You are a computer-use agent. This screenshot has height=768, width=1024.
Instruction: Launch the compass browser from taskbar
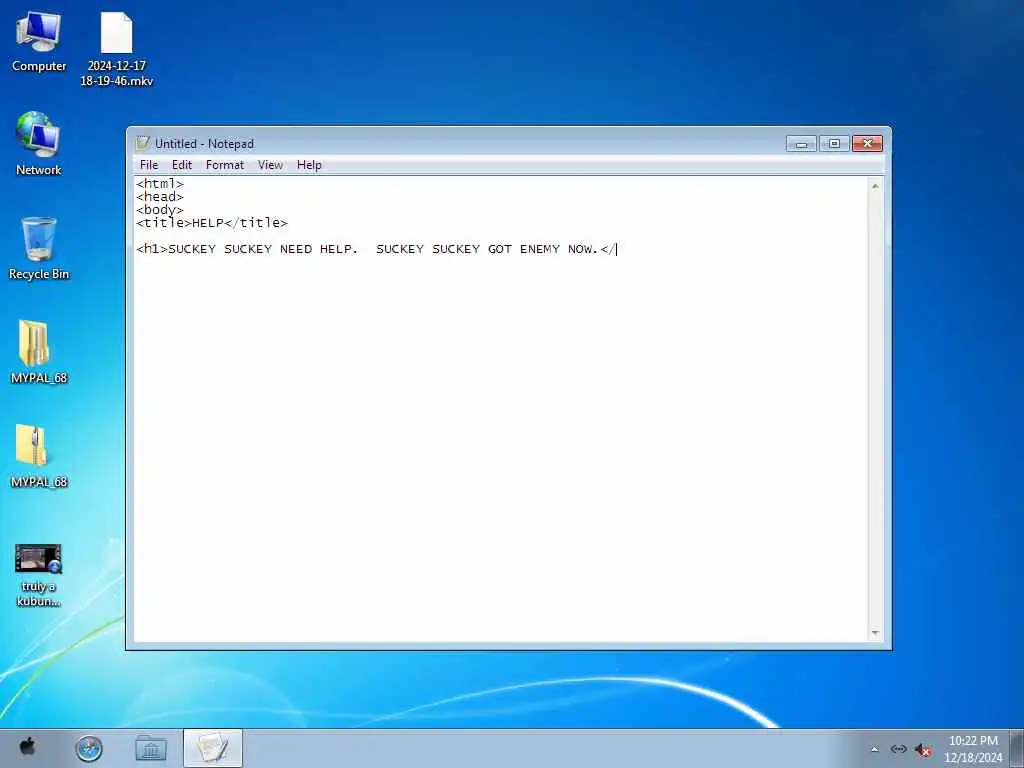89,748
